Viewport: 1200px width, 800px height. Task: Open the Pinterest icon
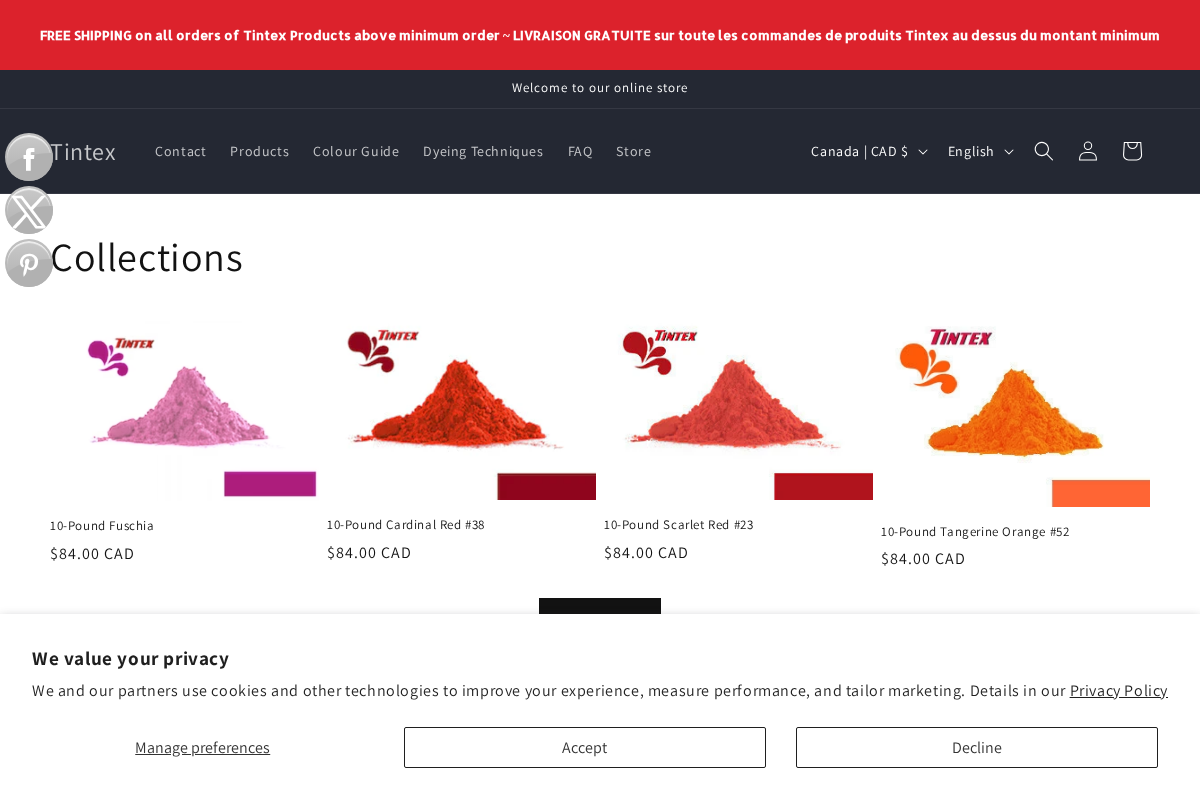coord(28,263)
